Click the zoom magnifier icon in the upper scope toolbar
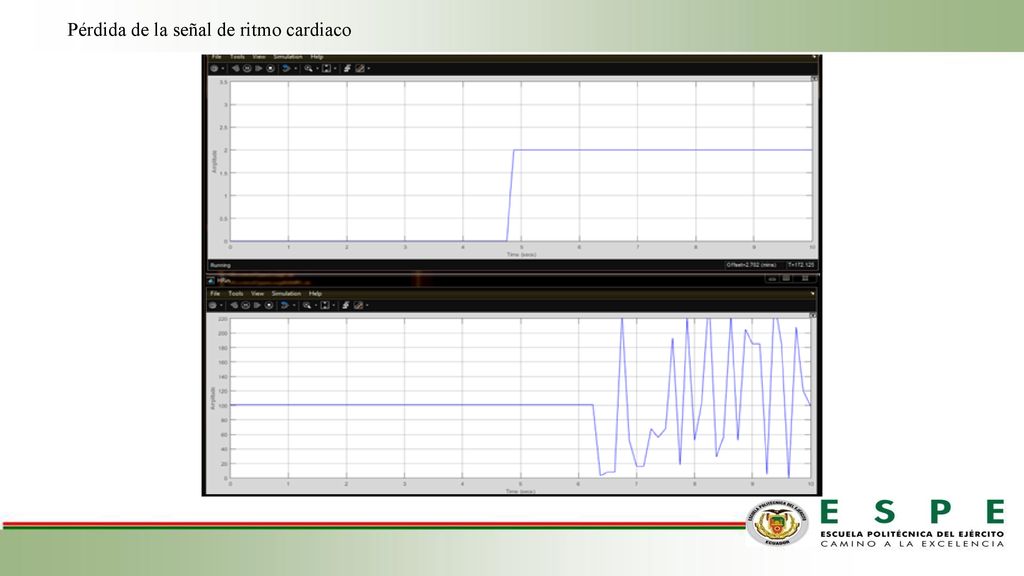Screen dimensions: 1024x576 click(x=308, y=69)
